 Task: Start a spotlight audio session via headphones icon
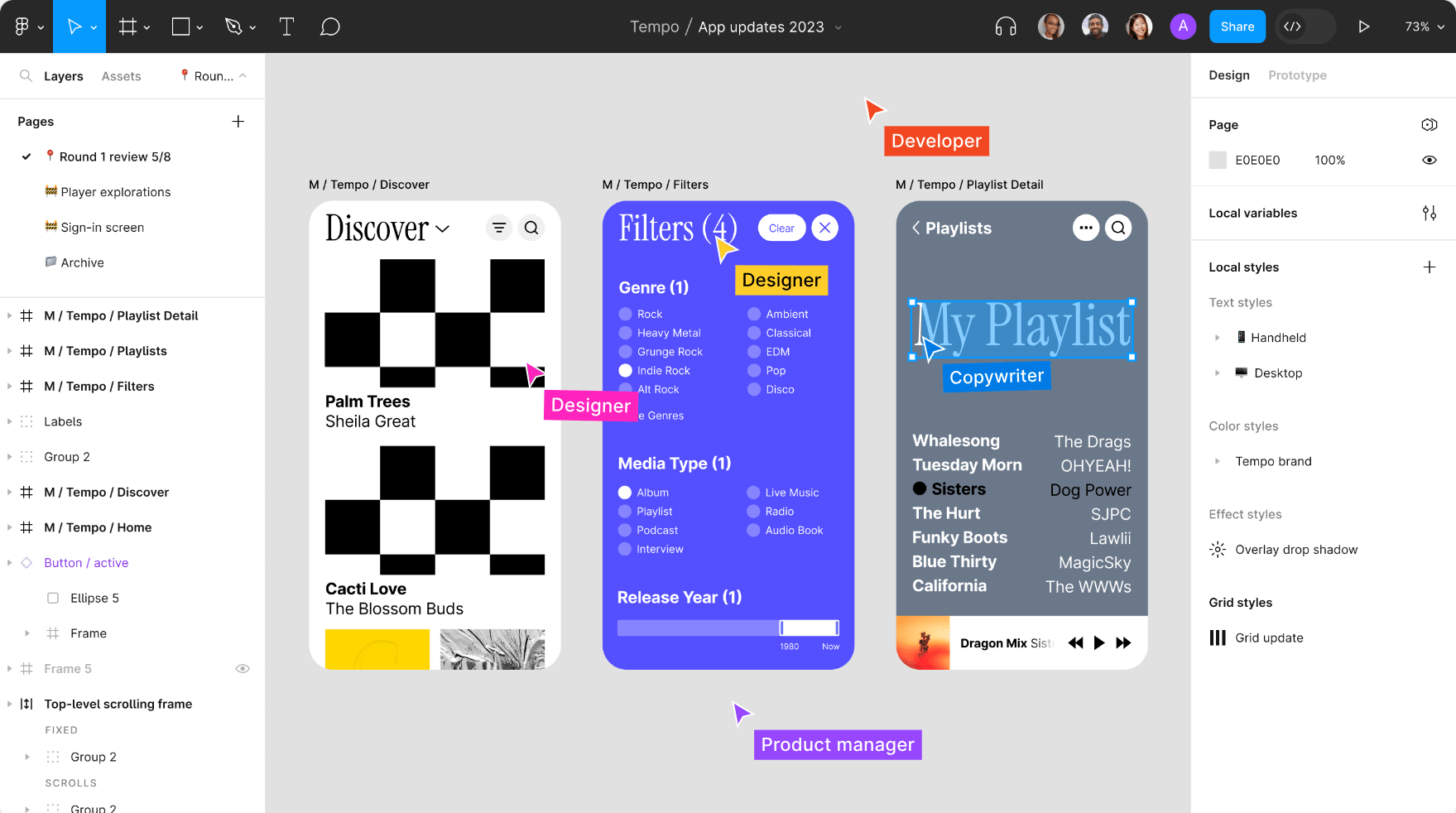(1005, 26)
